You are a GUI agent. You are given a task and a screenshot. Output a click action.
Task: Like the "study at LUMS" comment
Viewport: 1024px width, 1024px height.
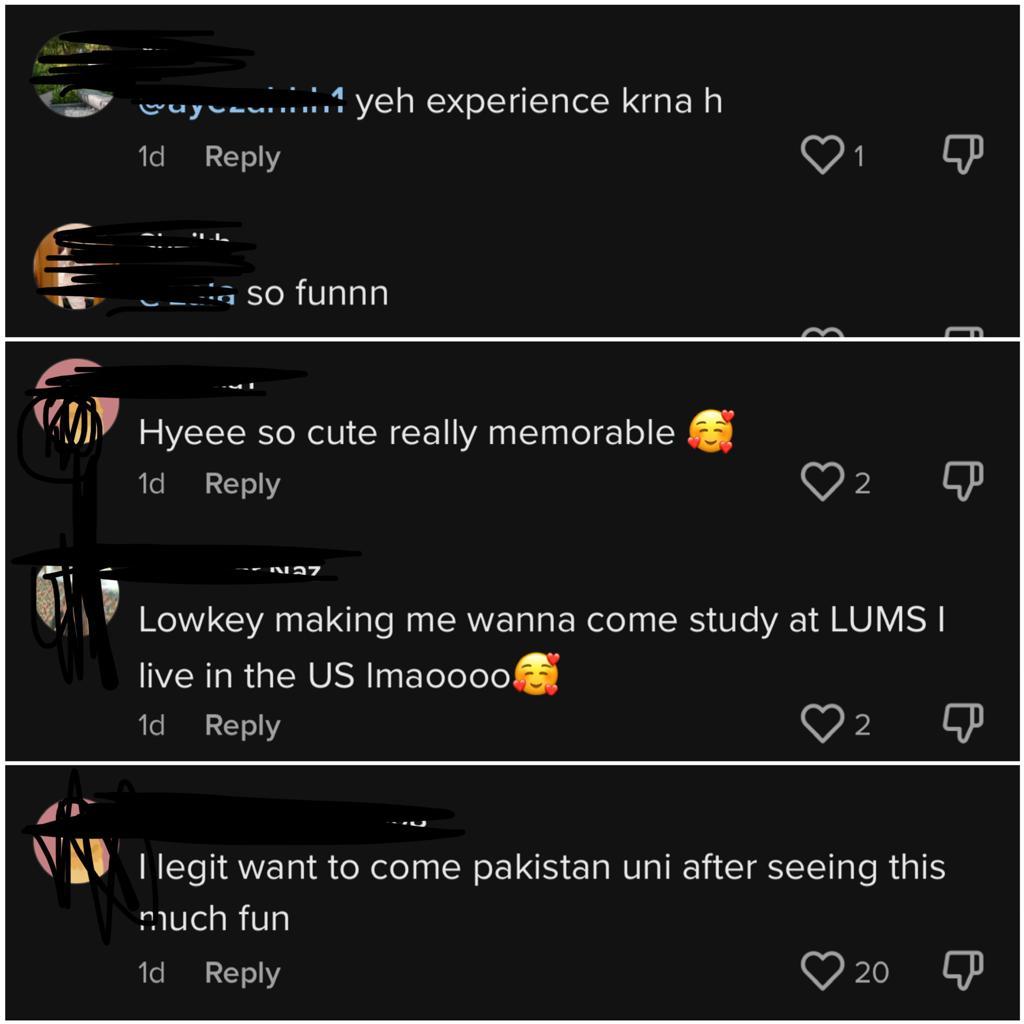point(822,724)
